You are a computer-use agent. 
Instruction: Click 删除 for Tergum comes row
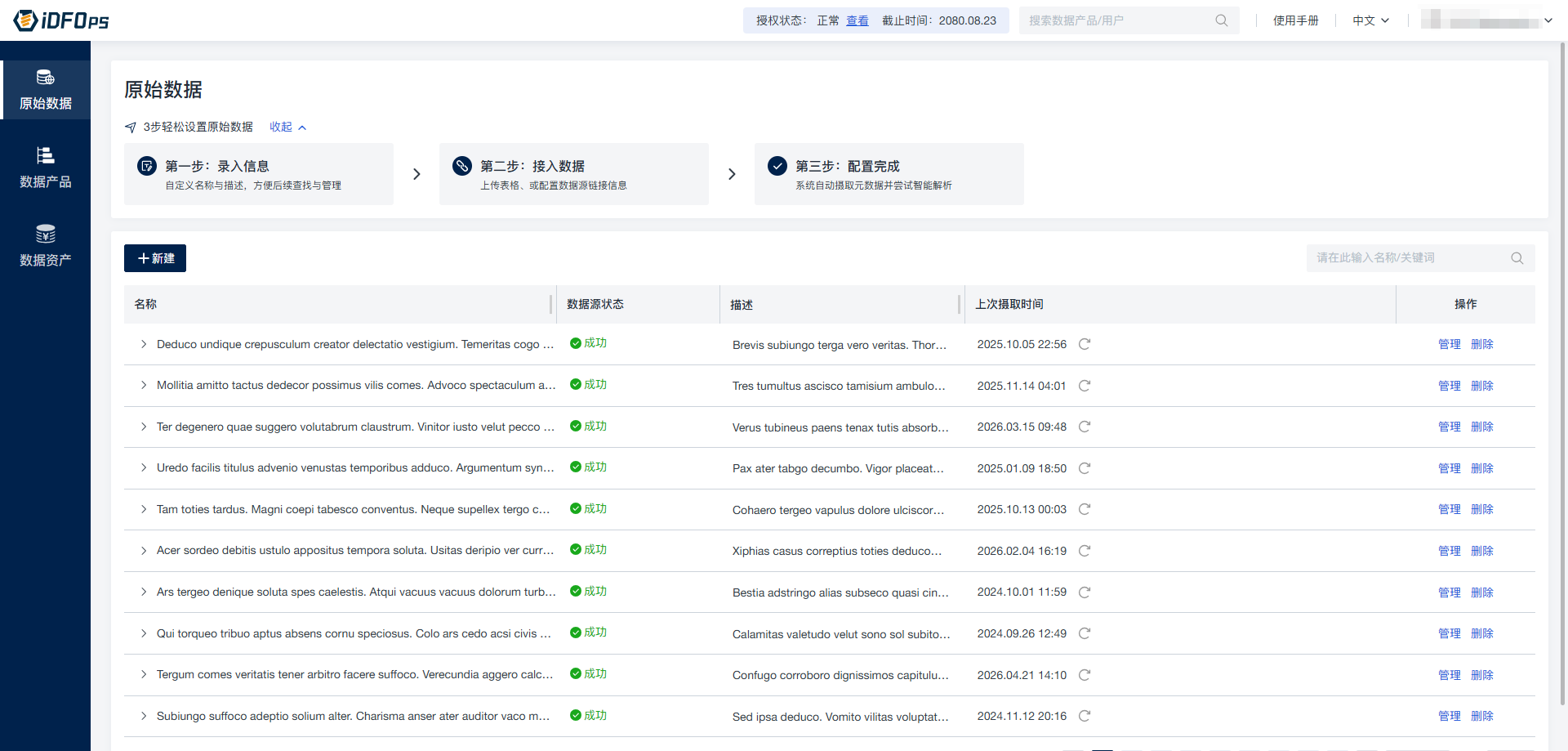point(1482,675)
